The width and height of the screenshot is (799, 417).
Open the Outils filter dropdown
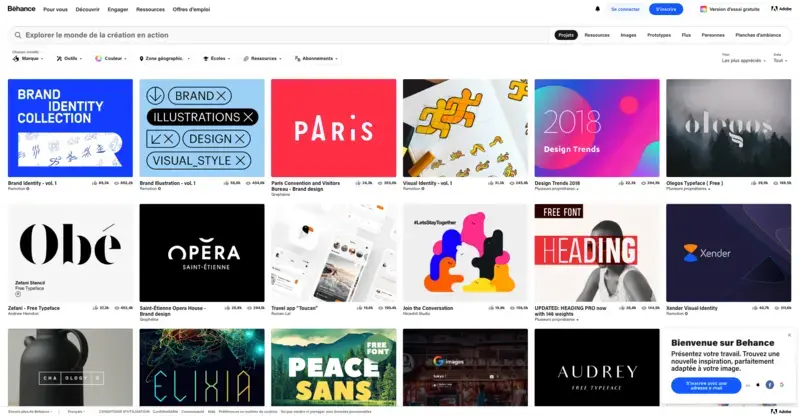tap(70, 59)
